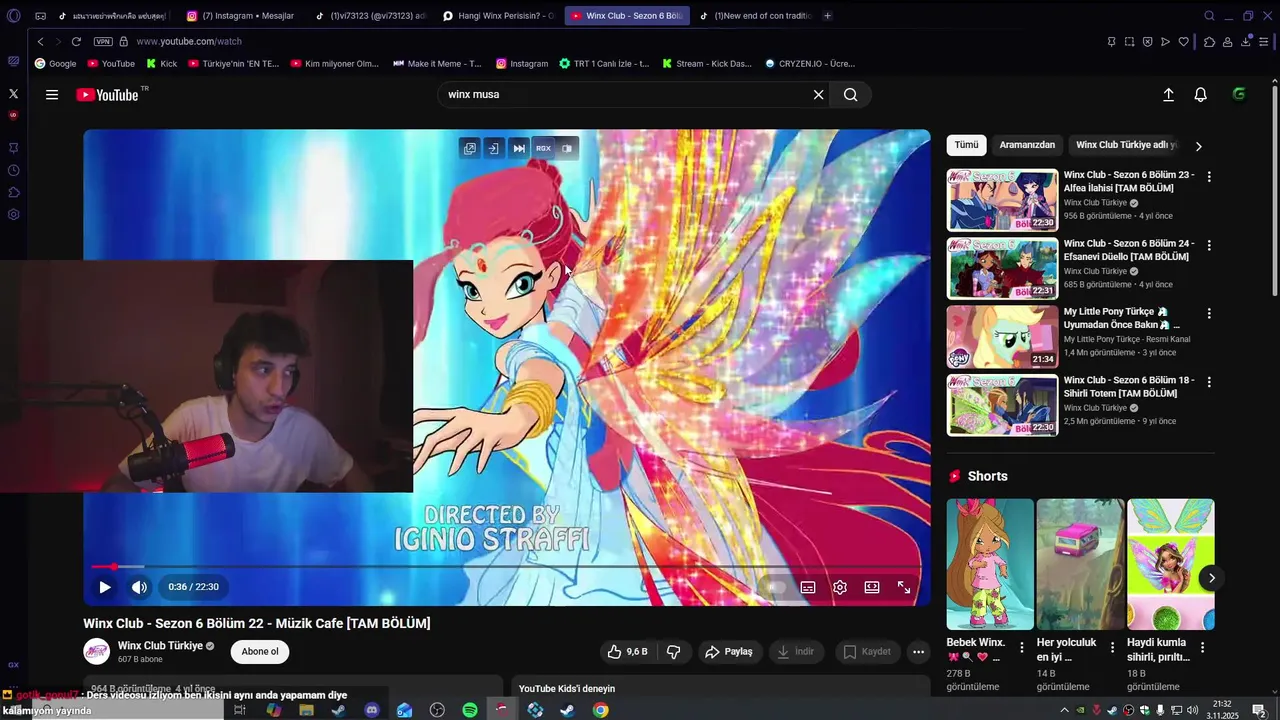This screenshot has width=1280, height=720.
Task: Switch the player to theater mode
Action: [872, 587]
